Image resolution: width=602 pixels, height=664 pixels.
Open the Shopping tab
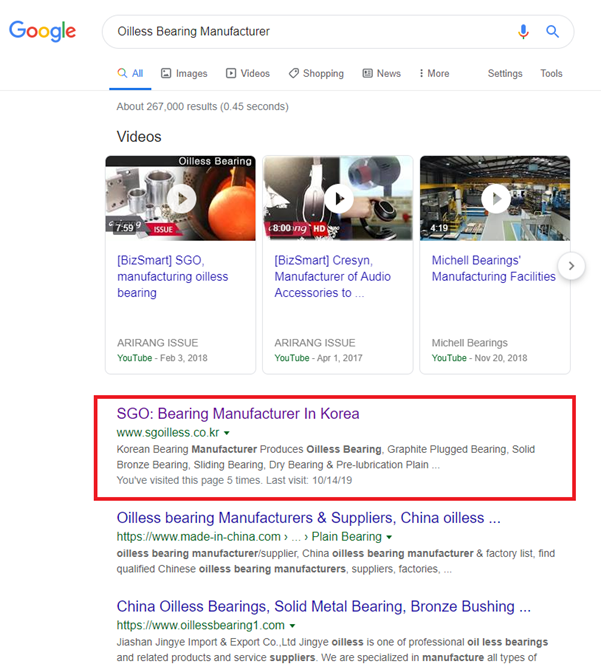tap(316, 73)
